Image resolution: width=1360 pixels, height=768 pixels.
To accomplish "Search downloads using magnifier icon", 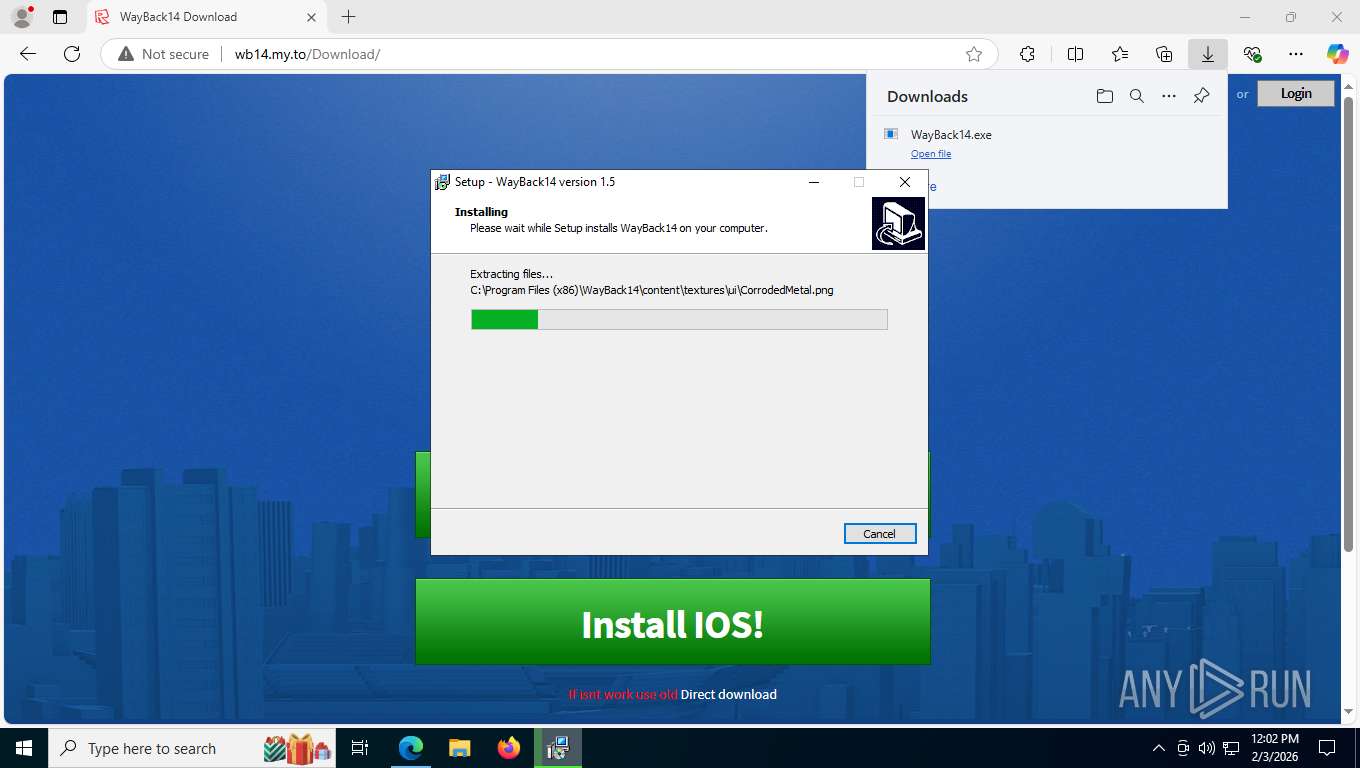I will coord(1137,96).
